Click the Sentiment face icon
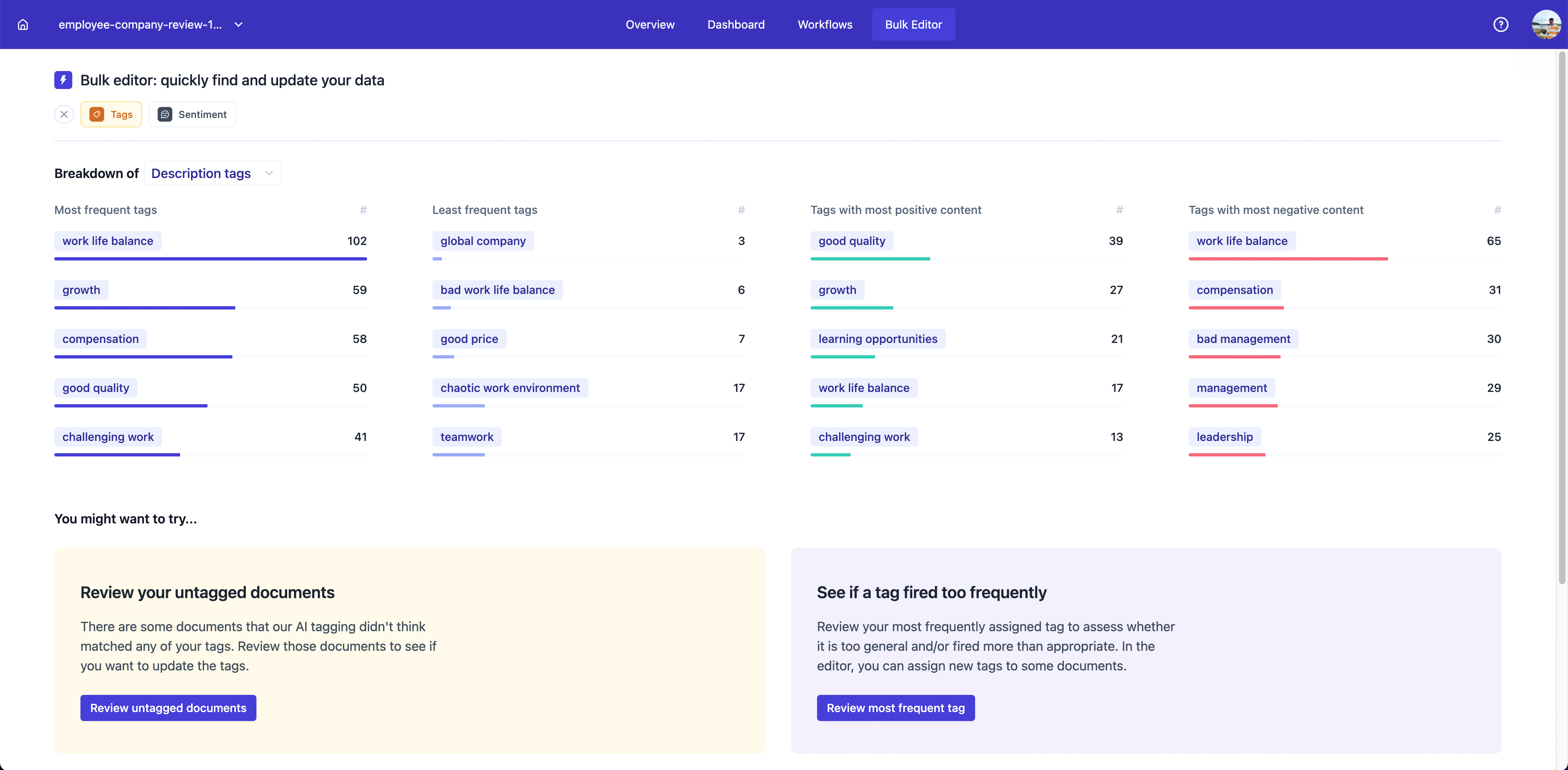Viewport: 1568px width, 770px height. pyautogui.click(x=165, y=114)
